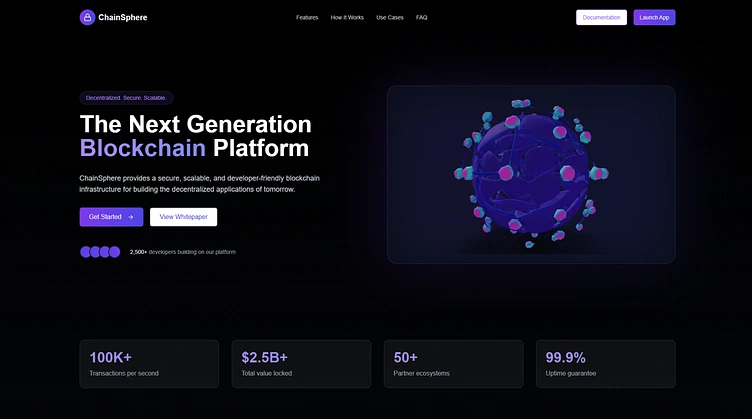Viewport: 752px width, 419px height.
Task: Select the $2.5B+ total value locked card
Action: click(301, 364)
